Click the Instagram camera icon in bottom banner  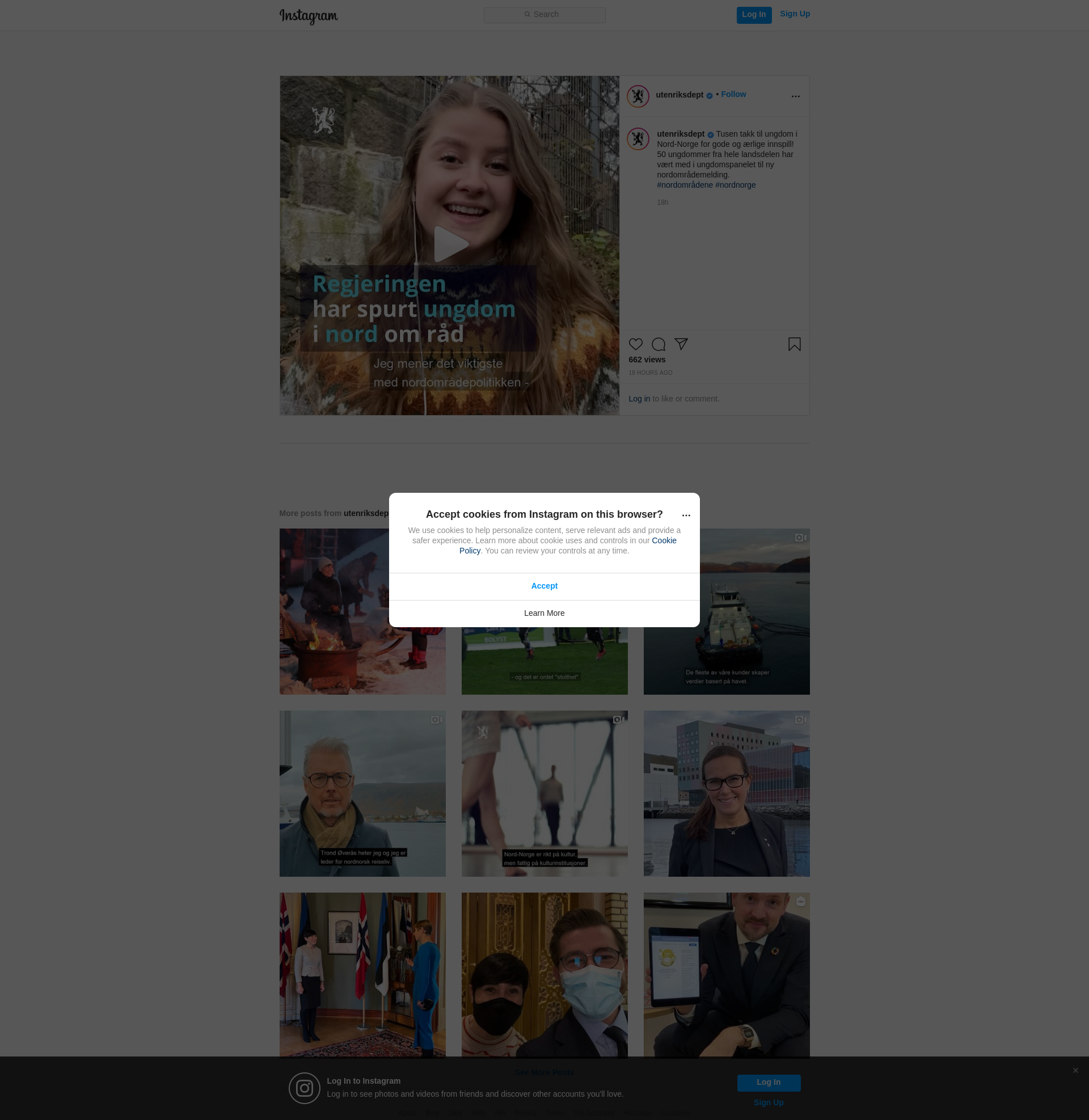click(304, 1088)
